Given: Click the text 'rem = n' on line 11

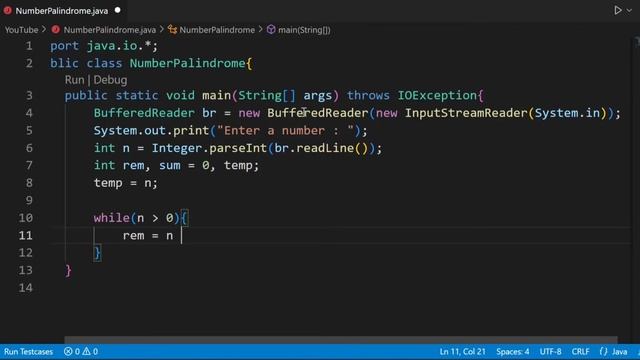Looking at the screenshot, I should click(x=148, y=236).
